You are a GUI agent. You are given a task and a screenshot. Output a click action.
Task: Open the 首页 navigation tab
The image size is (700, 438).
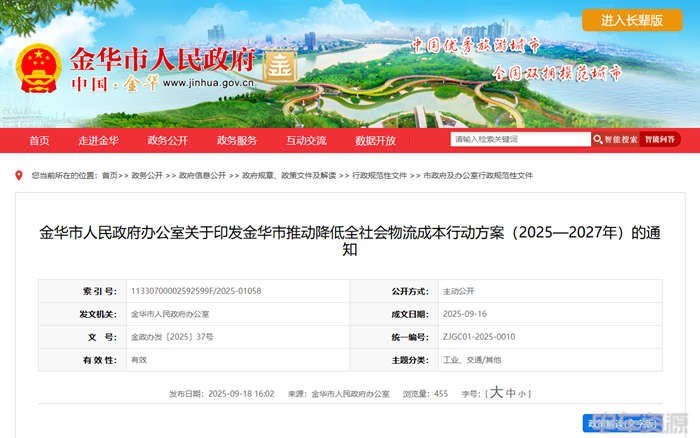pyautogui.click(x=39, y=140)
